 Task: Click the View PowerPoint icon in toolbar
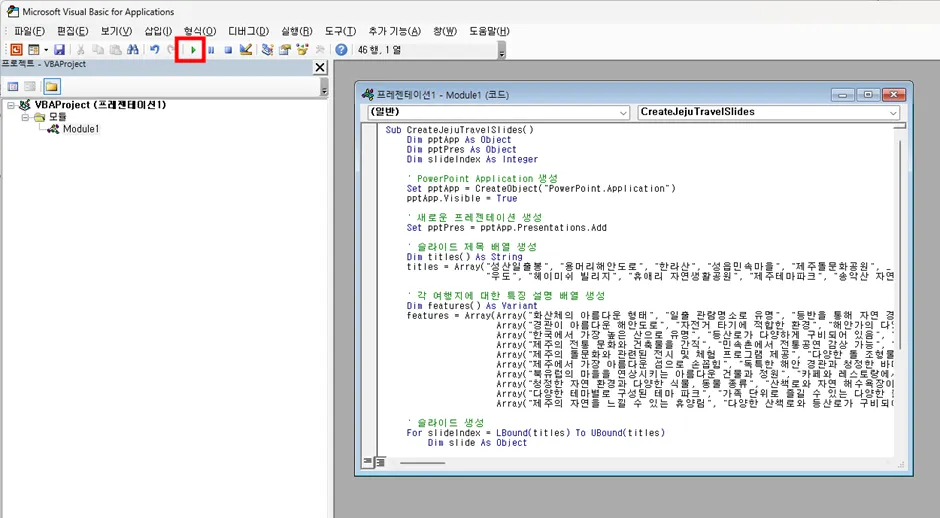(x=15, y=49)
